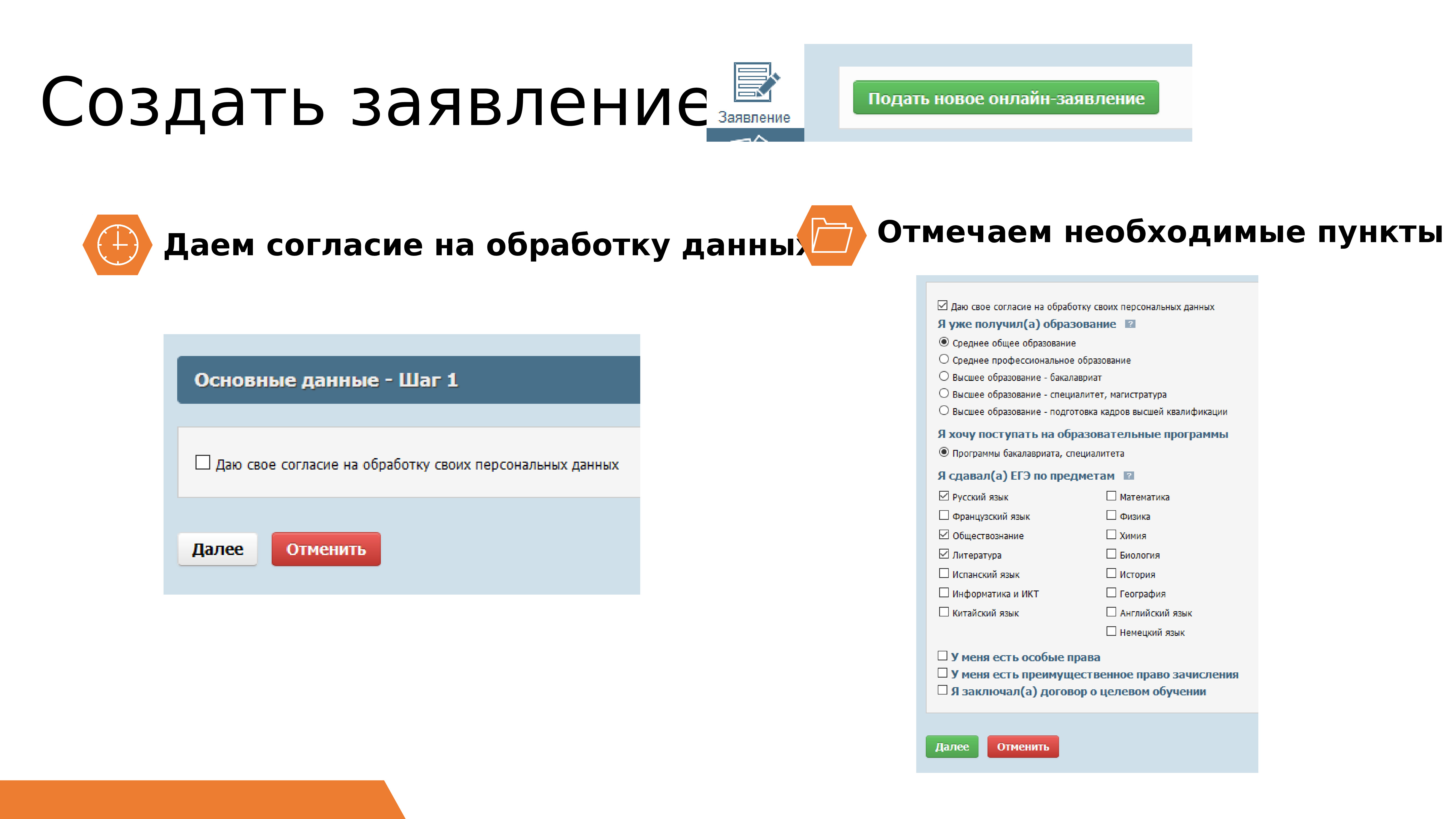Uncheck consent checkbox in the right form

tap(942, 306)
